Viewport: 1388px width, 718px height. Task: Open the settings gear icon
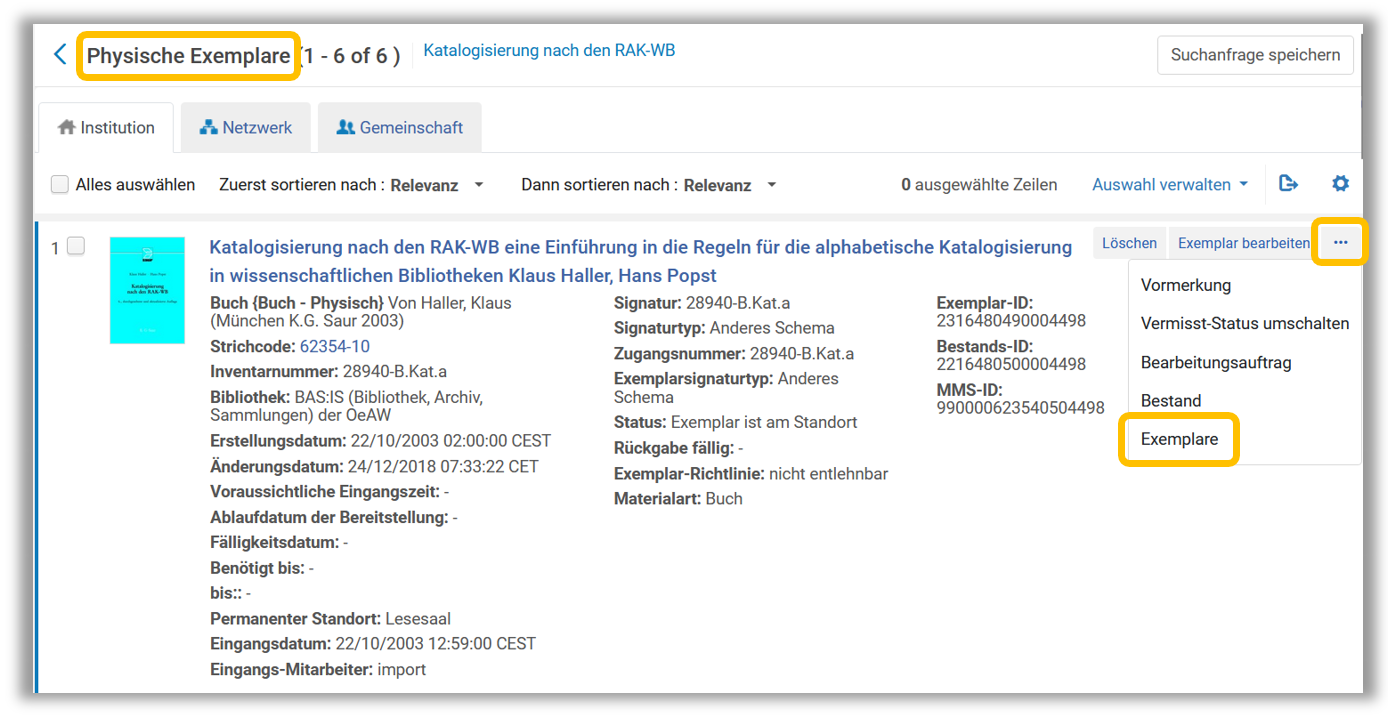click(x=1340, y=184)
